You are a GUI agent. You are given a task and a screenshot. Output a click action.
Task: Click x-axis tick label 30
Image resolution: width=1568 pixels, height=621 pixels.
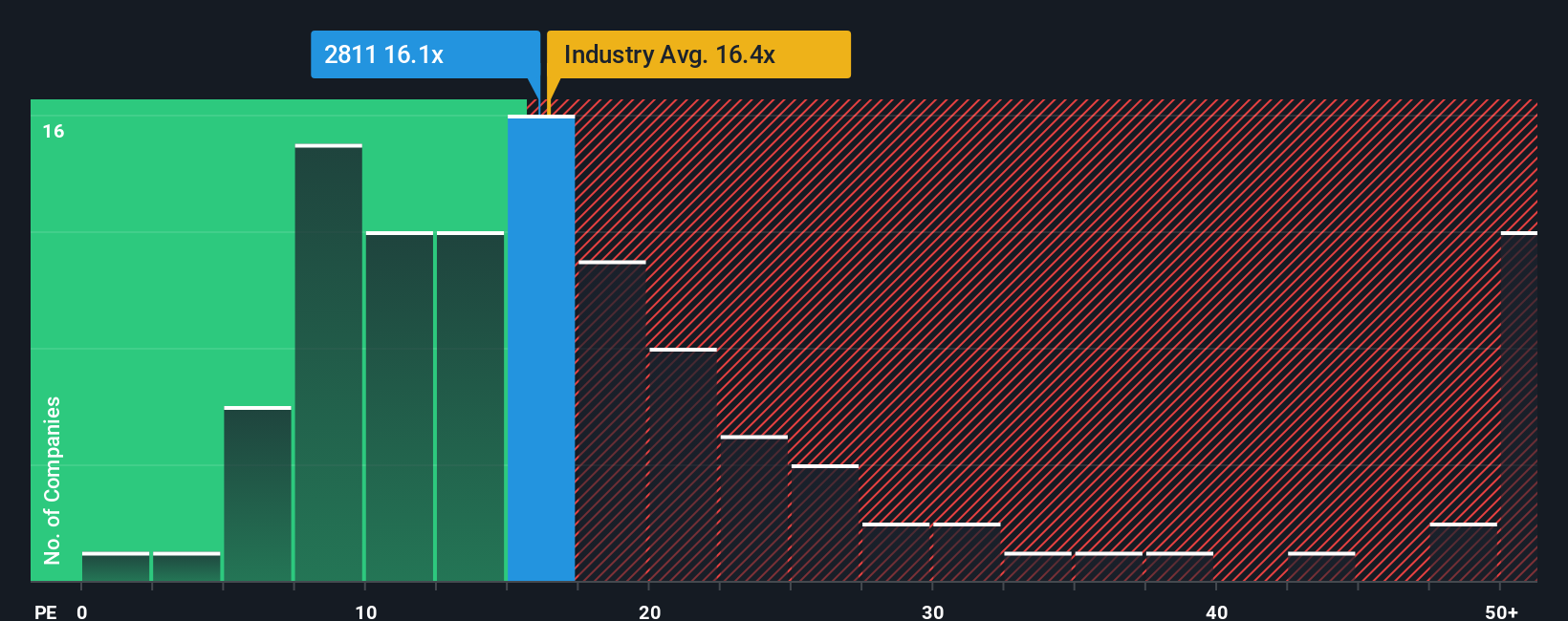pos(932,611)
